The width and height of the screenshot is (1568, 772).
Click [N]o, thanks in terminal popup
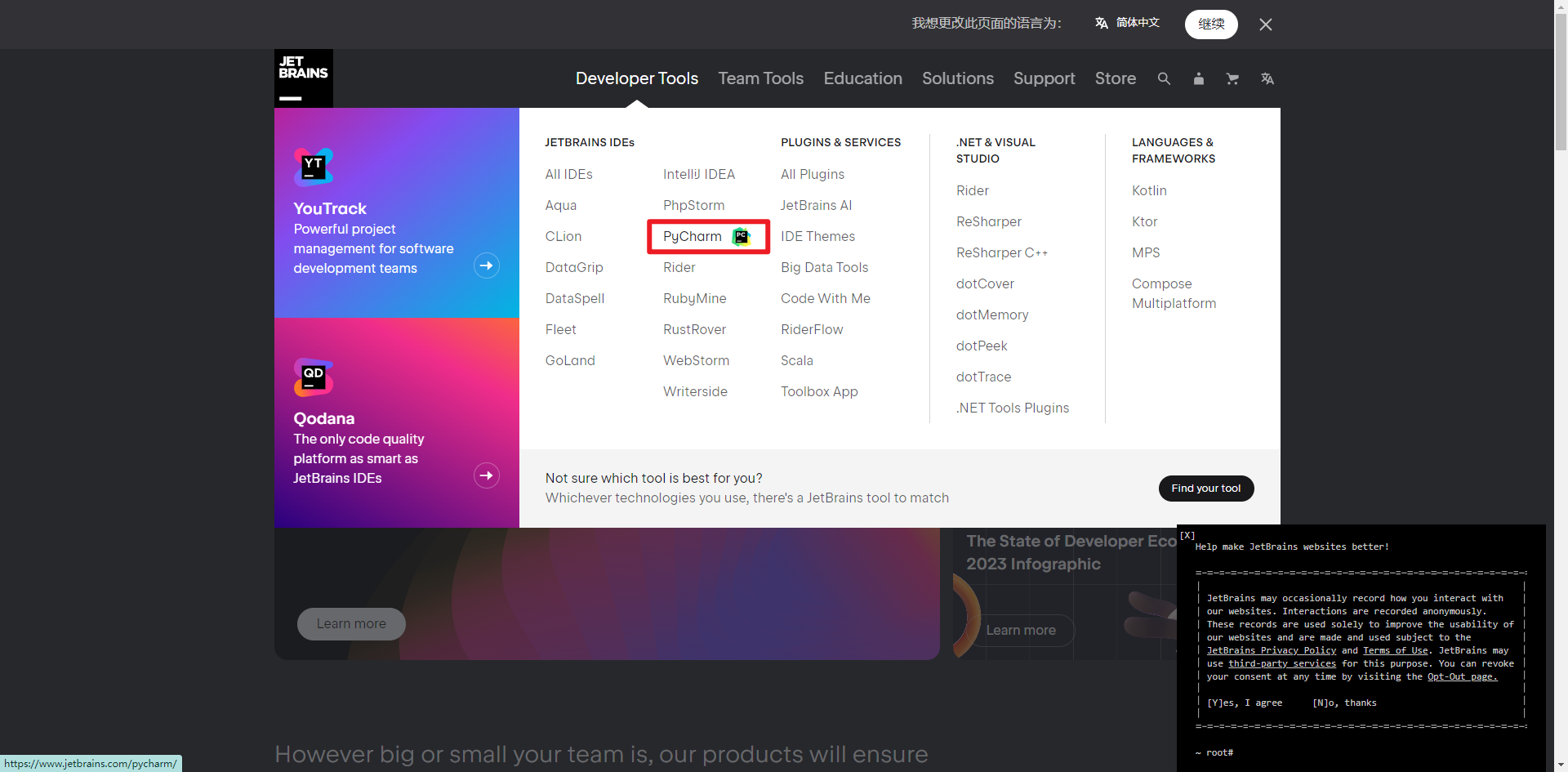coord(1344,703)
